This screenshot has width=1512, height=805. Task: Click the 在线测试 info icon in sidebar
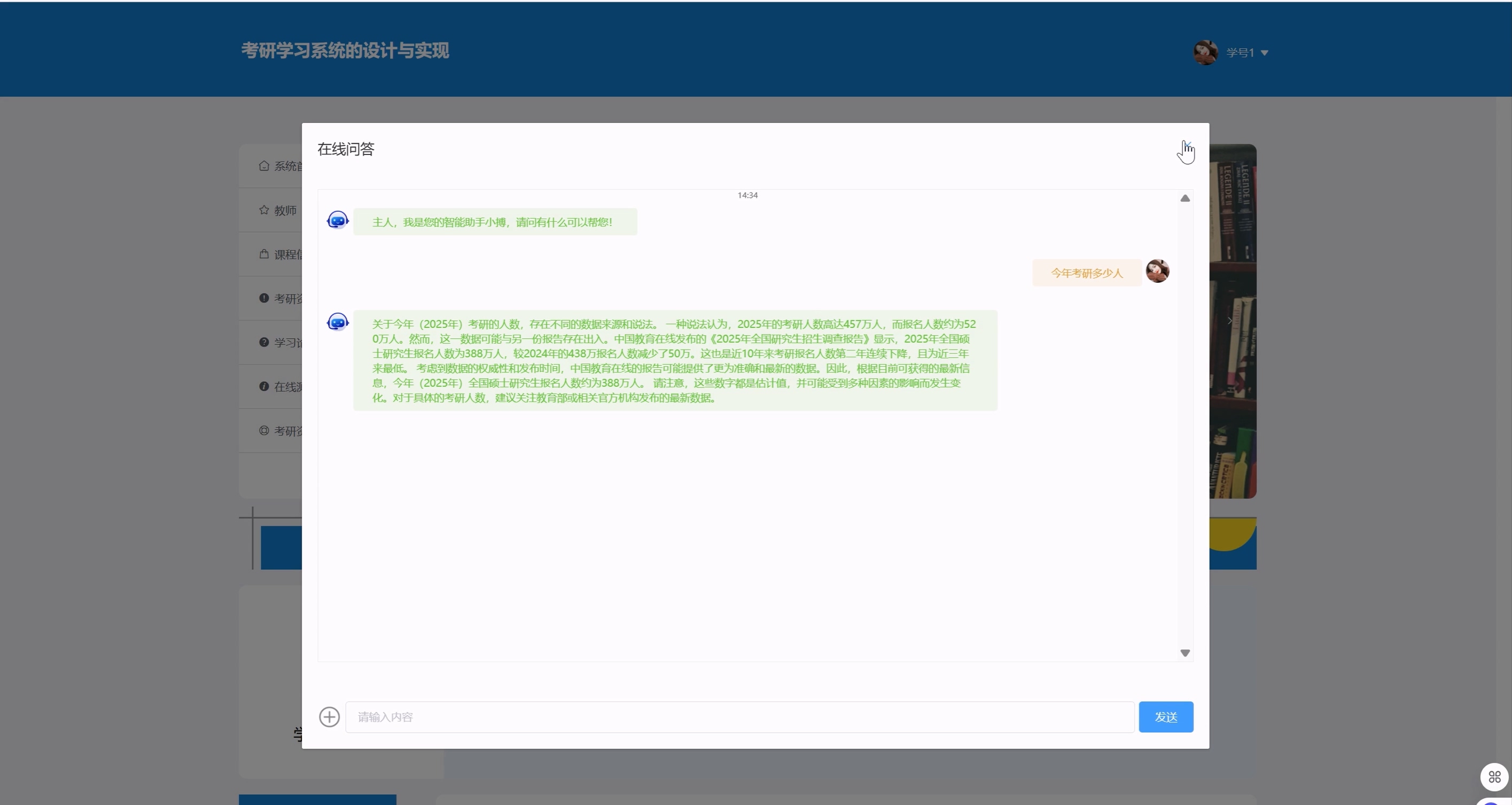pyautogui.click(x=264, y=386)
